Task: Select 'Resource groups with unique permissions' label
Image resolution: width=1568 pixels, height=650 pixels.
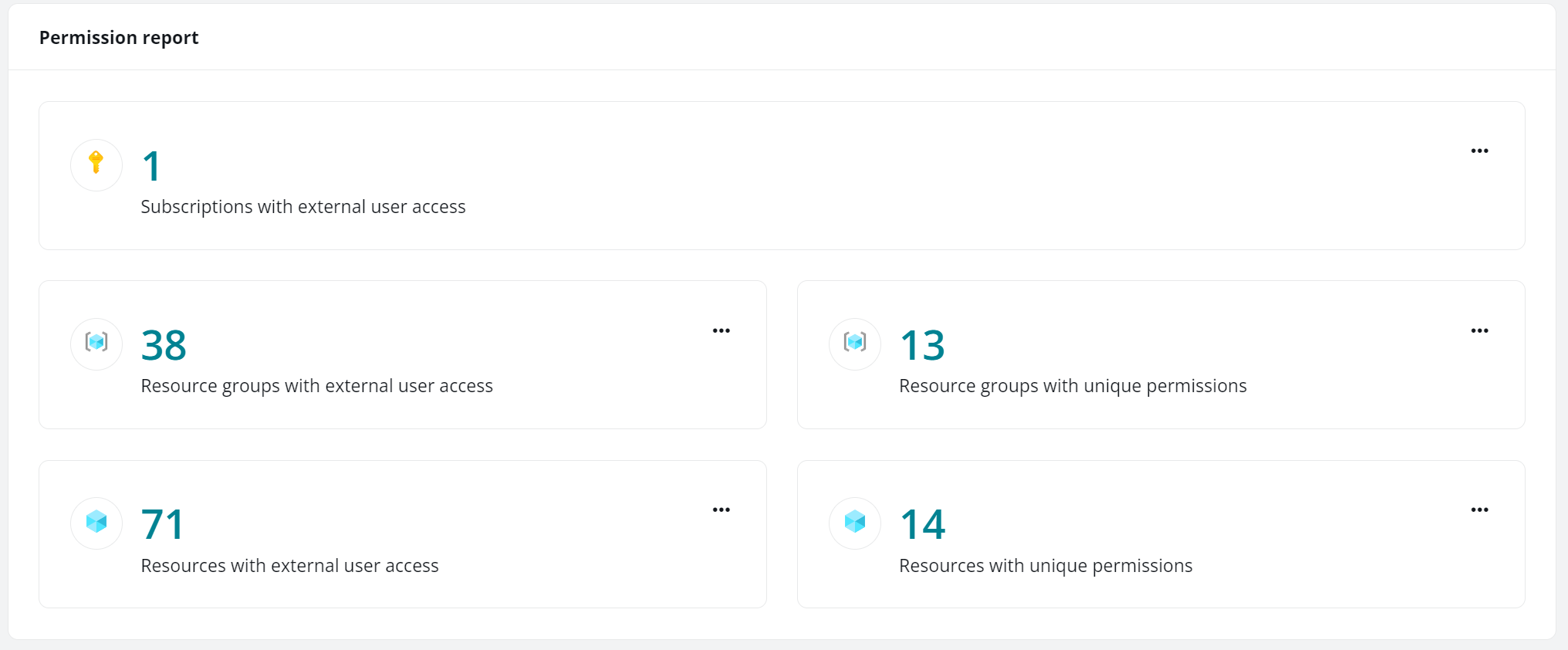Action: [1073, 386]
